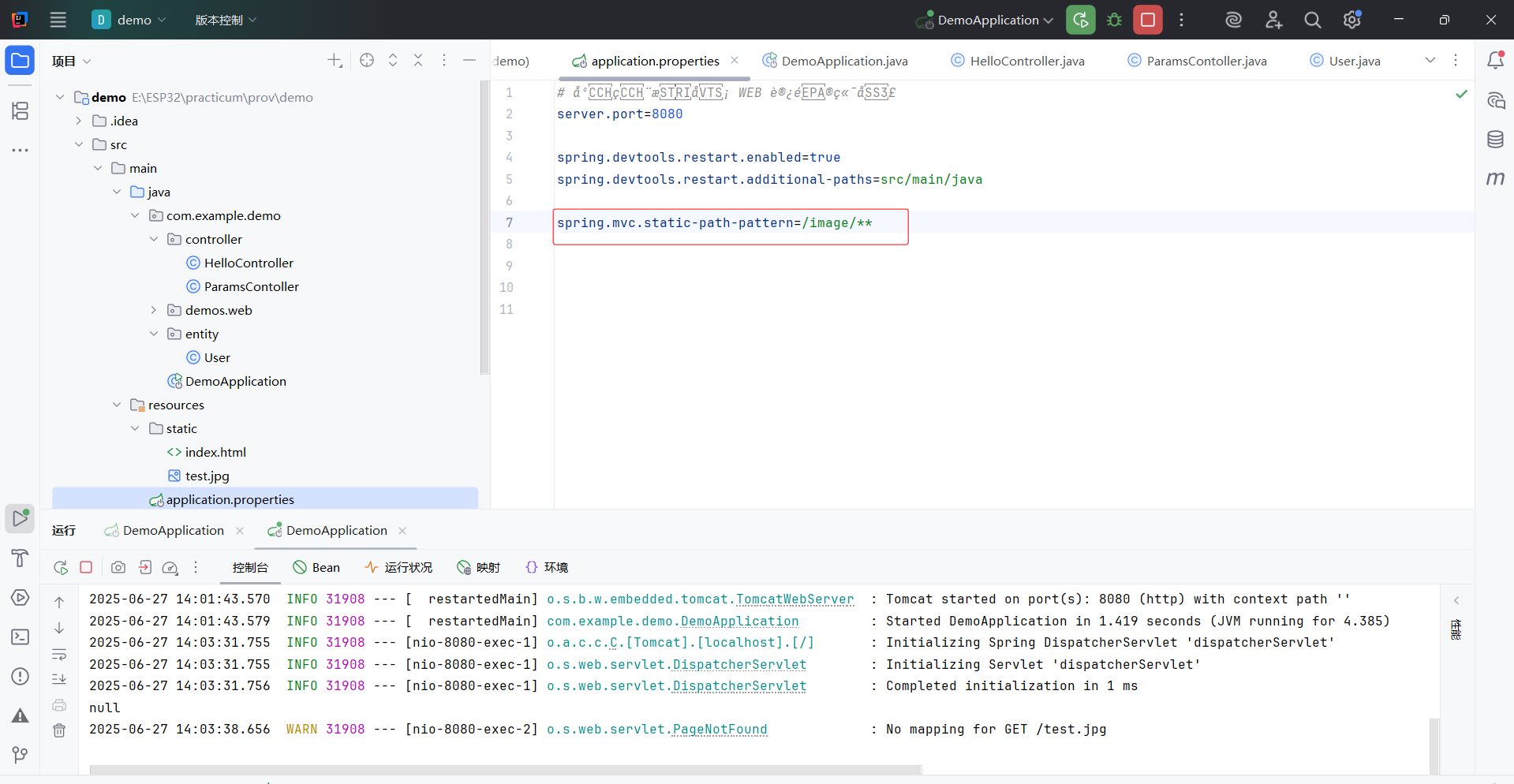Viewport: 1514px width, 784px height.
Task: Collapse the com.example.demo package
Action: pos(134,215)
